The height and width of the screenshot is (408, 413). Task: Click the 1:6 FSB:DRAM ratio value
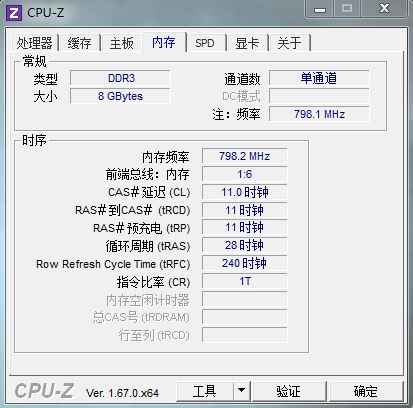point(244,174)
